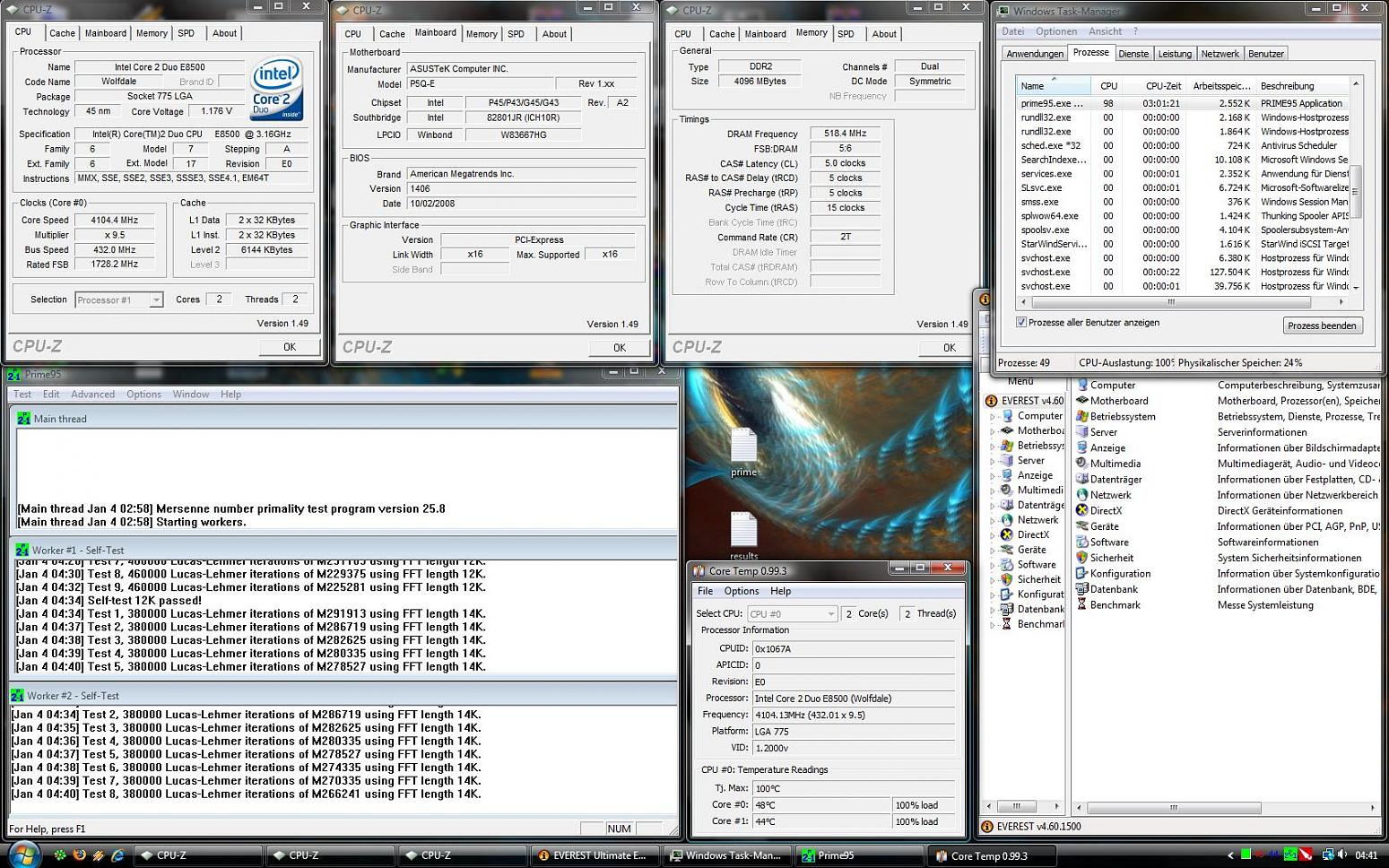Open Netzwerk icon in EVEREST right pane

(1081, 495)
